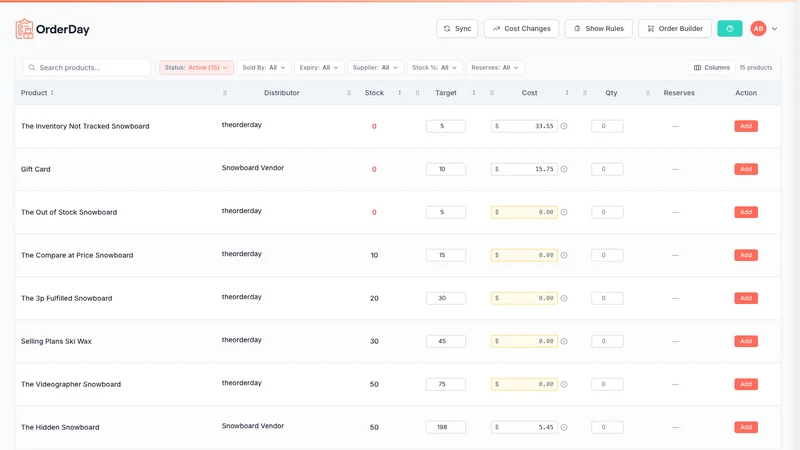This screenshot has width=800, height=450.
Task: Click the OrderDay logo icon
Action: pyautogui.click(x=24, y=29)
